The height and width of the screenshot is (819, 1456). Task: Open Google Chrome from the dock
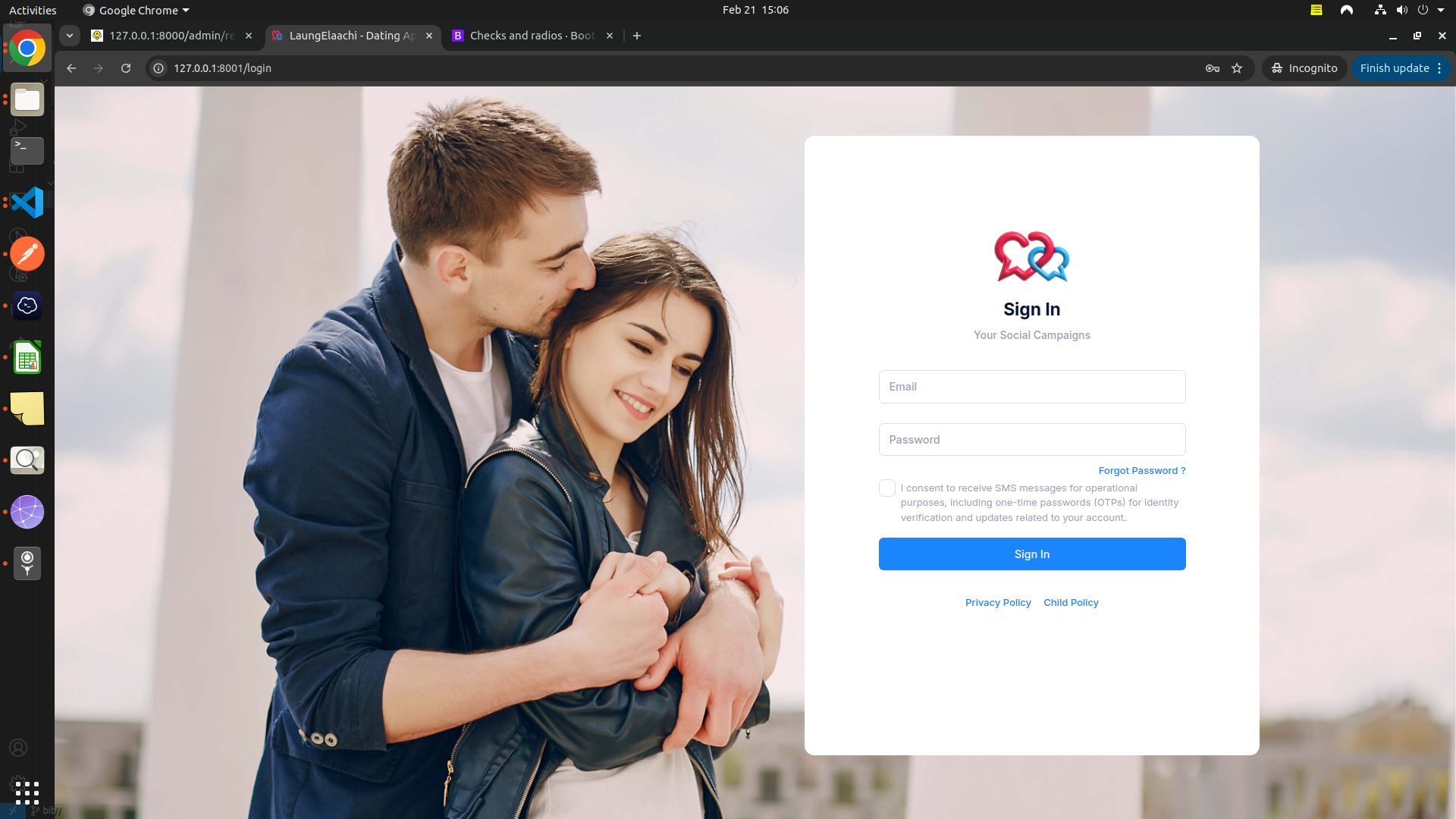coord(27,49)
